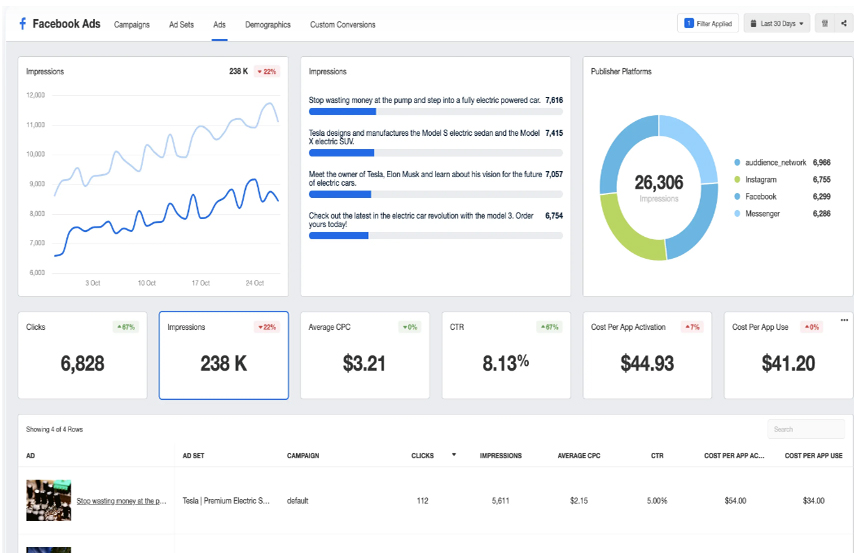Click the Facebook legend color dot
The image size is (854, 553).
tap(737, 196)
